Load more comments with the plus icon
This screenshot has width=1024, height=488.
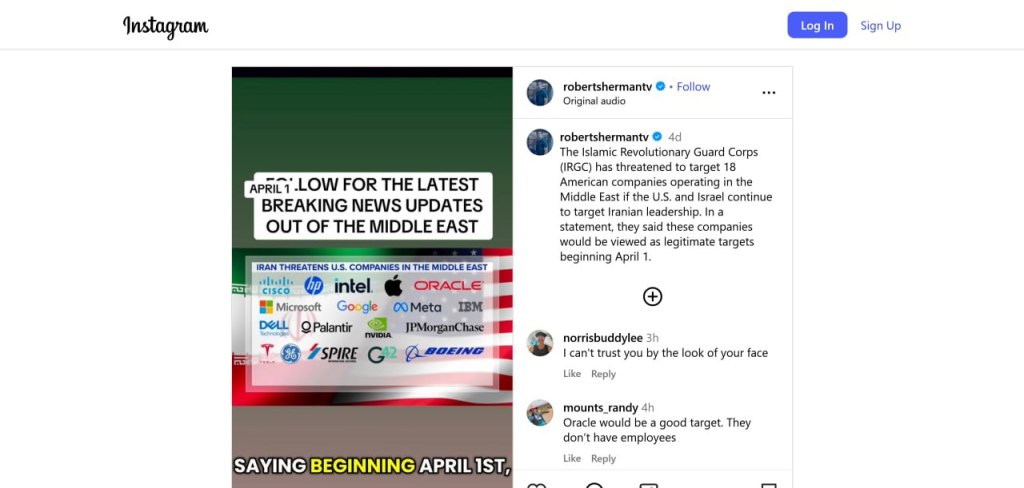(x=652, y=296)
